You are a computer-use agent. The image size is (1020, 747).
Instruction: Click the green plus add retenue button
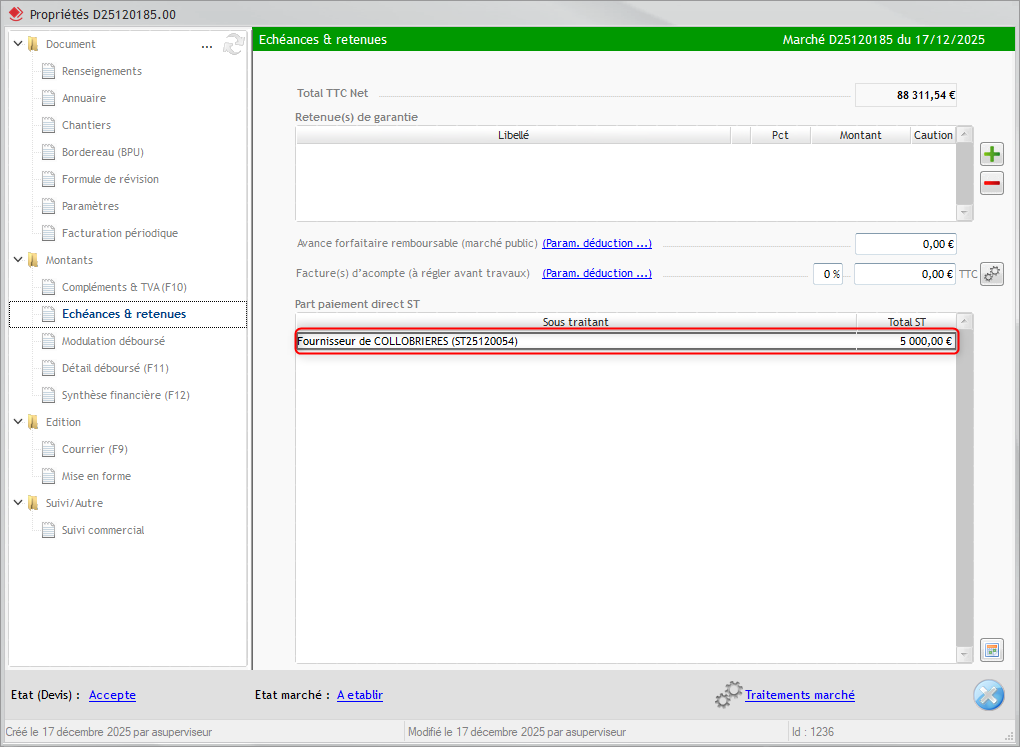click(991, 154)
